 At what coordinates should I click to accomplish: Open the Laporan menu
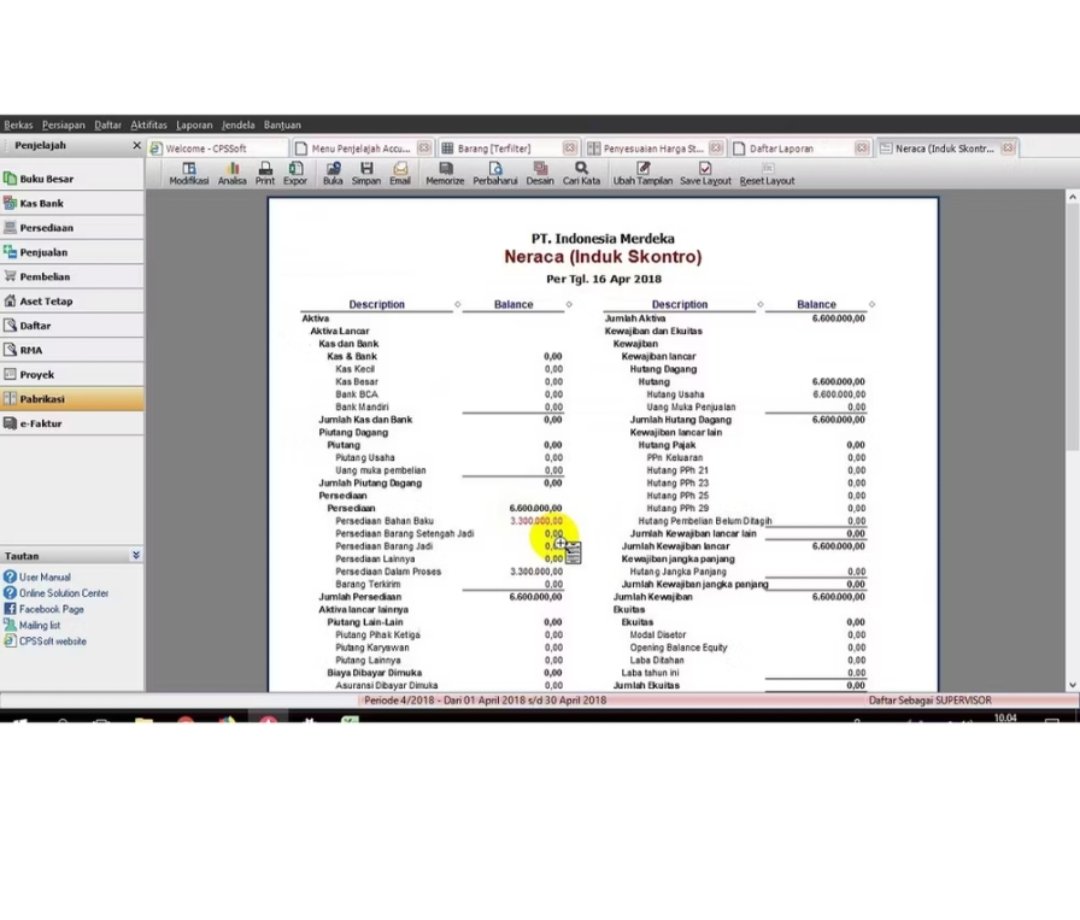click(194, 125)
